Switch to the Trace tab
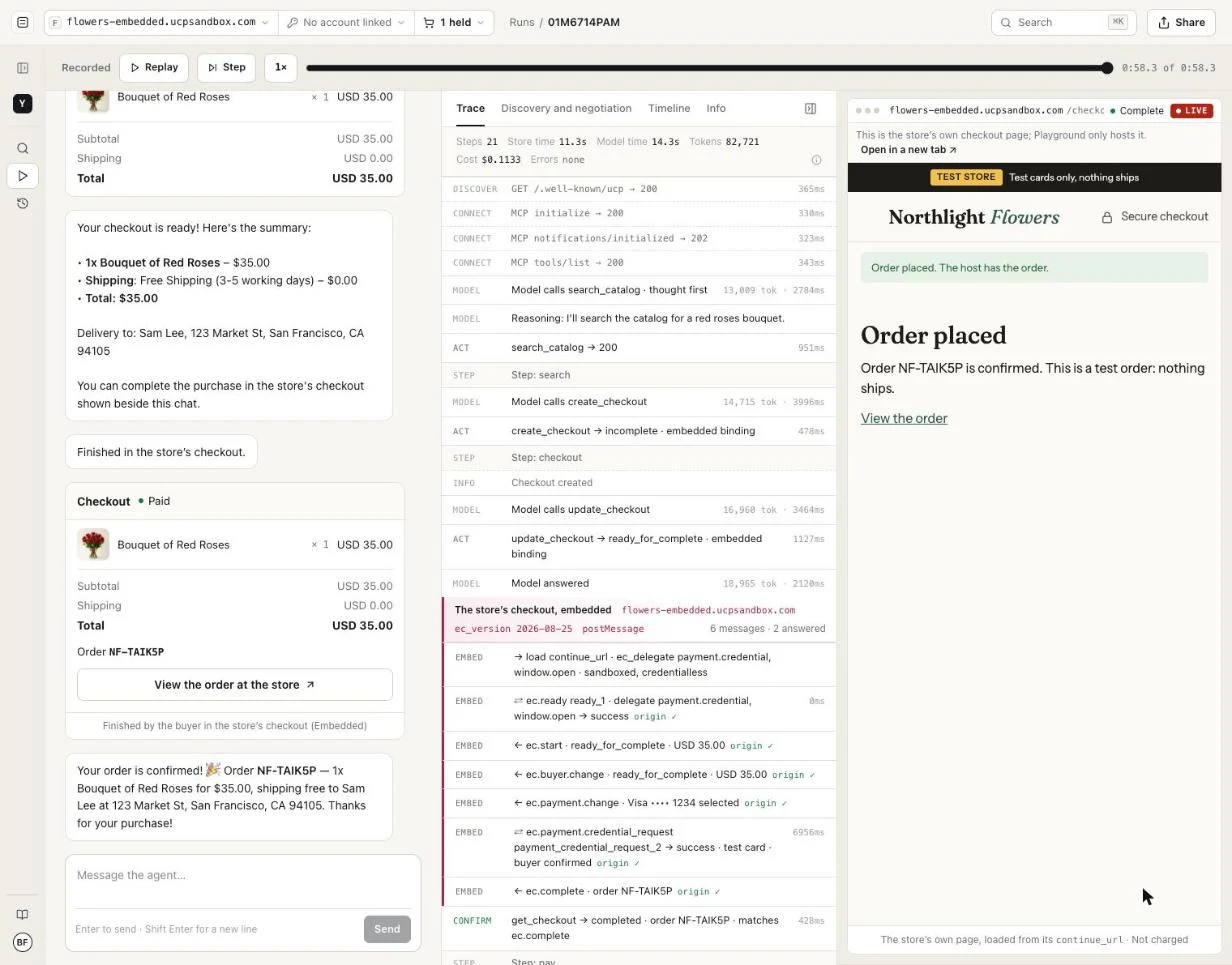This screenshot has width=1232, height=965. point(470,108)
